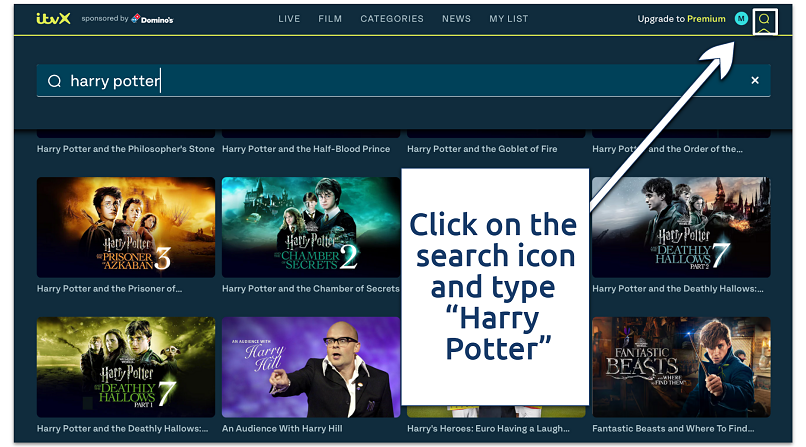Image resolution: width=806 pixels, height=447 pixels.
Task: Open the Domino's sponsor logo
Action: (x=152, y=19)
